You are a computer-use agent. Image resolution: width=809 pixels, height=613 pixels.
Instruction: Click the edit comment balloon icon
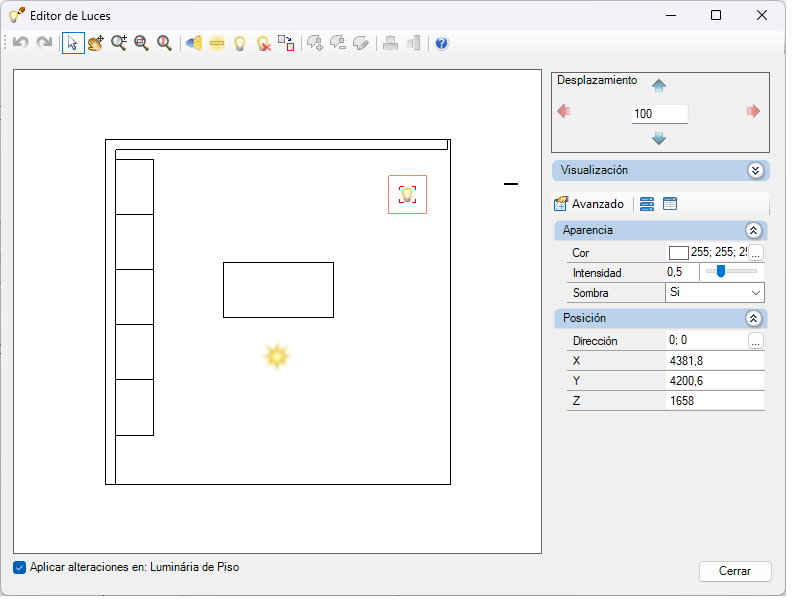point(361,43)
